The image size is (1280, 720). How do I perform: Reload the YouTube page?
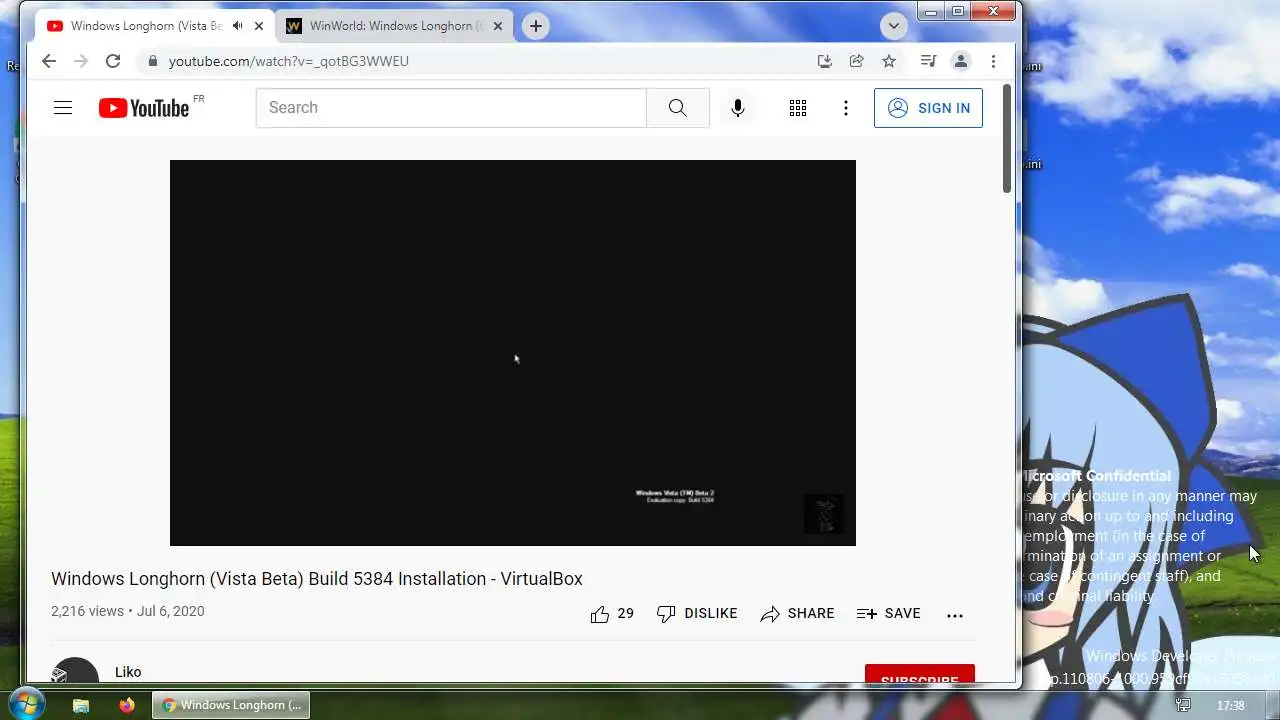click(x=113, y=61)
